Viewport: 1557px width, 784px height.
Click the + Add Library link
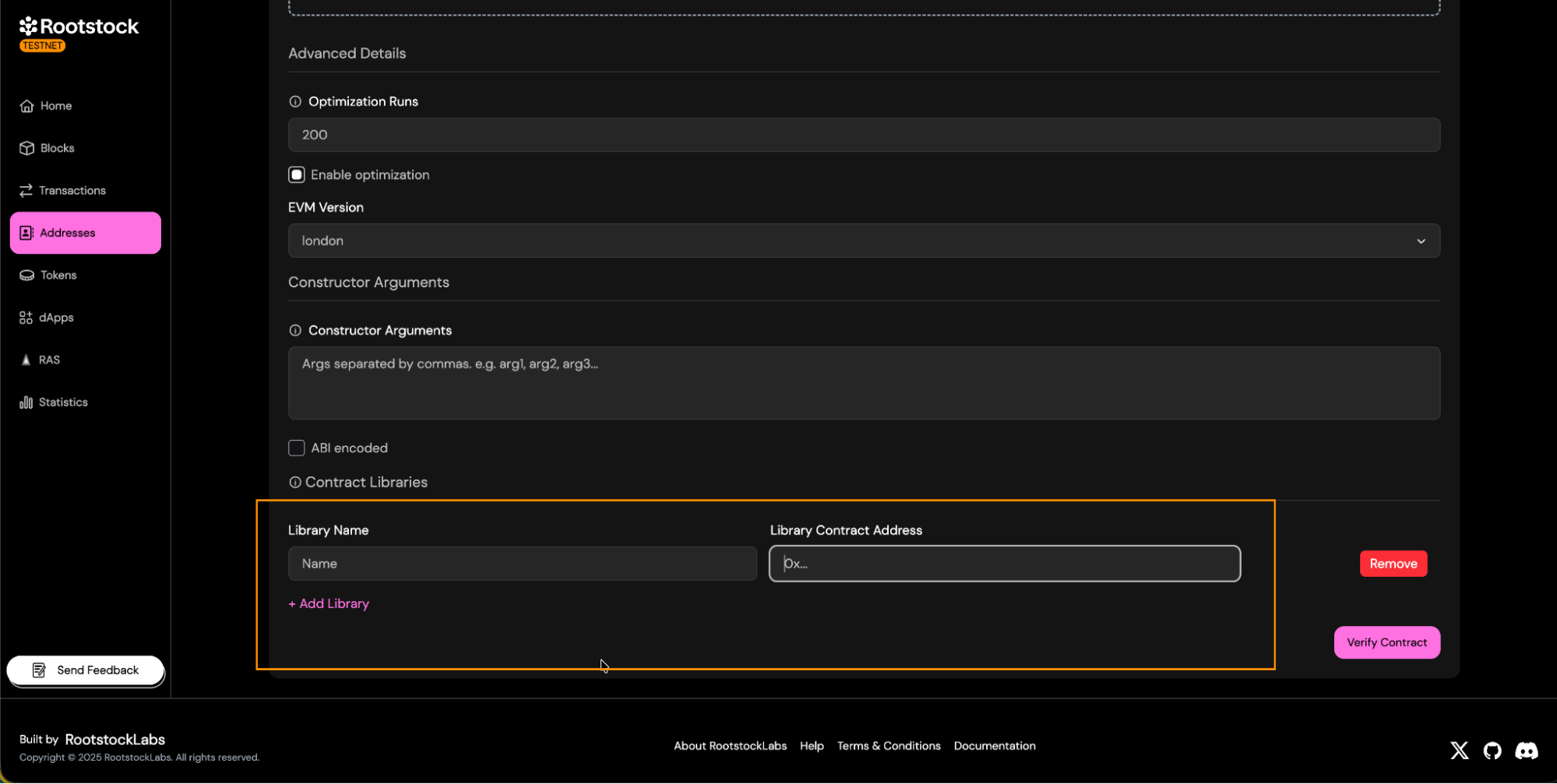coord(329,604)
